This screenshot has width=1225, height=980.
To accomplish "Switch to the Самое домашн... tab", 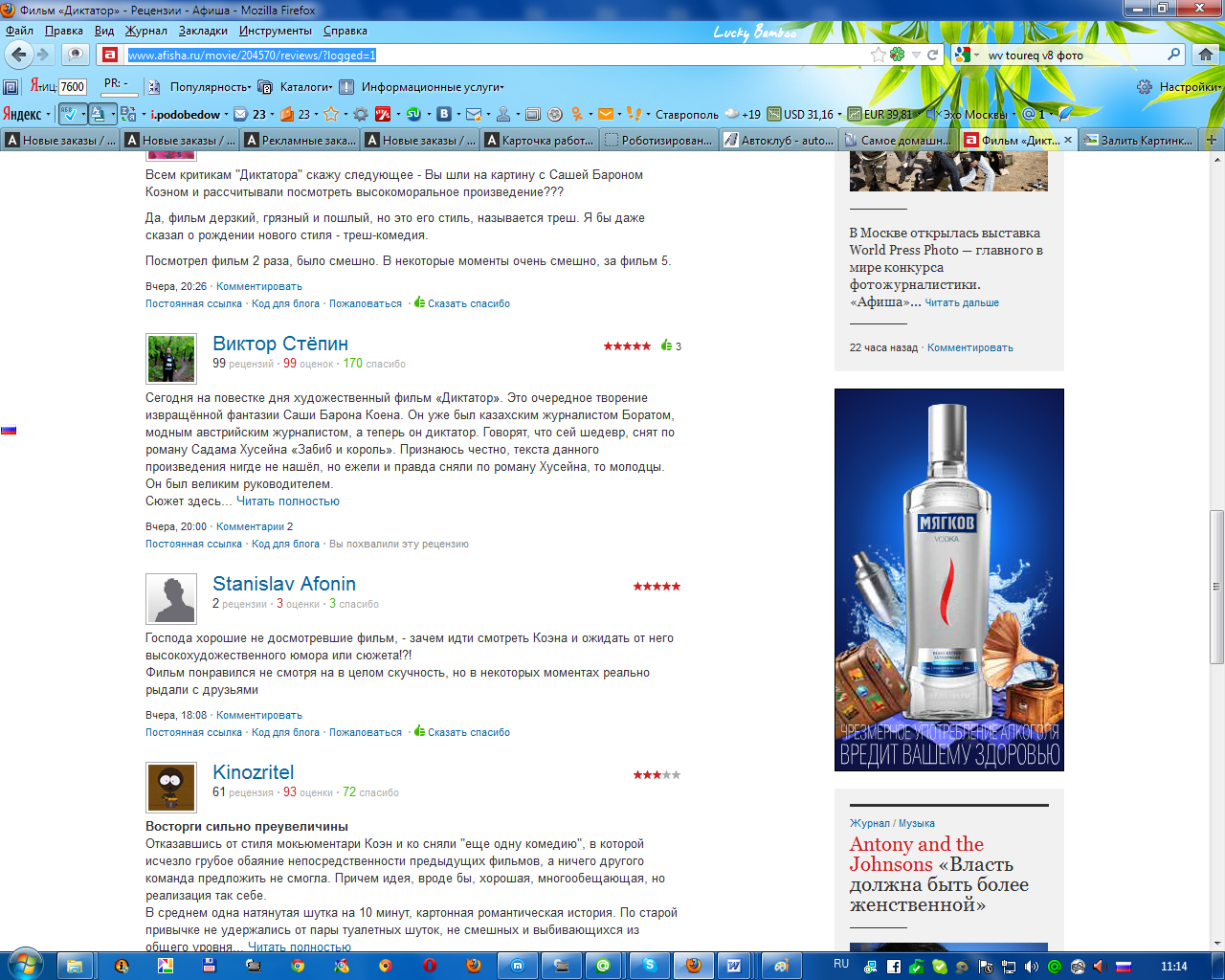I will [898, 140].
